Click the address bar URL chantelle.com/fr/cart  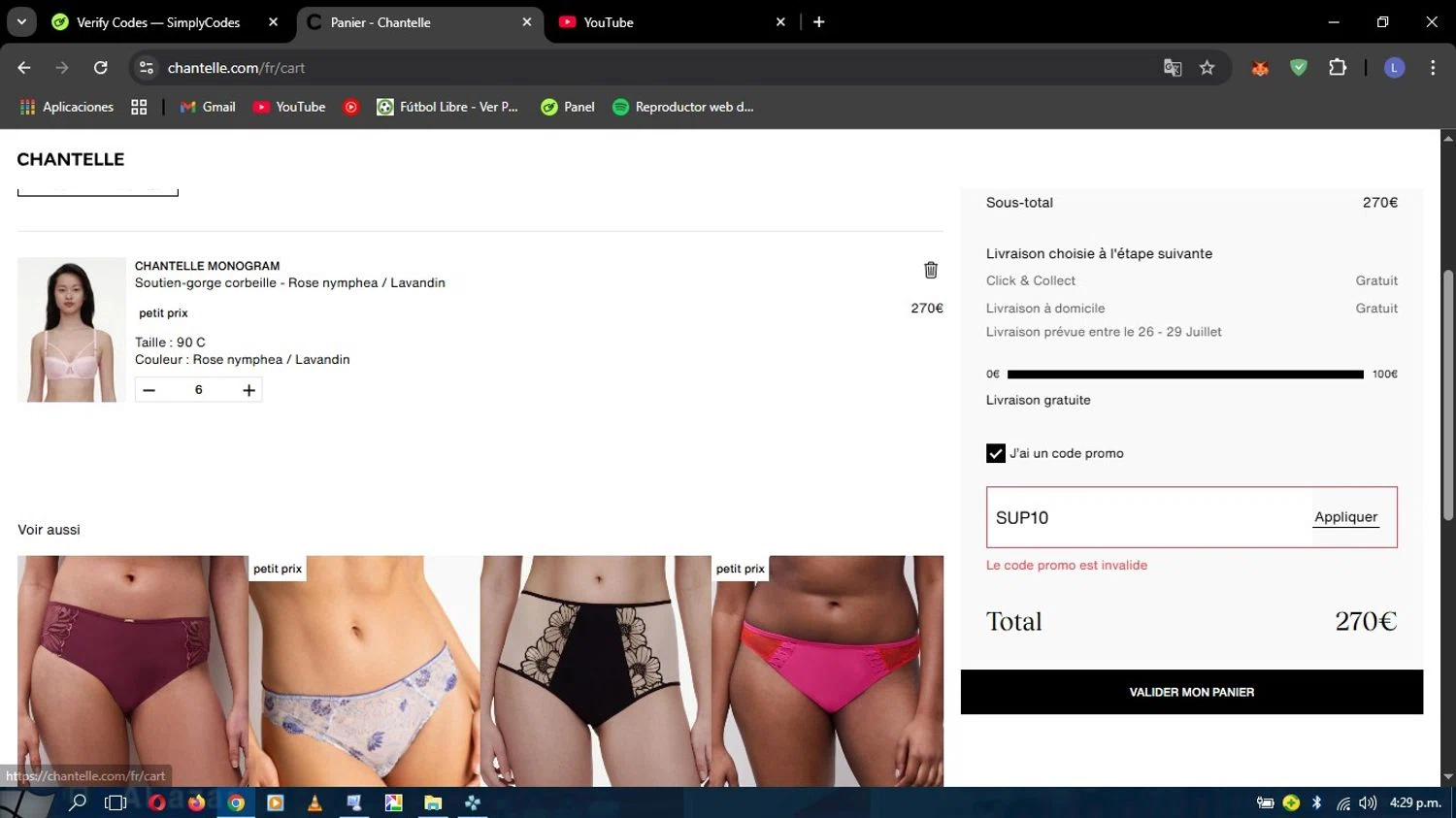click(236, 68)
